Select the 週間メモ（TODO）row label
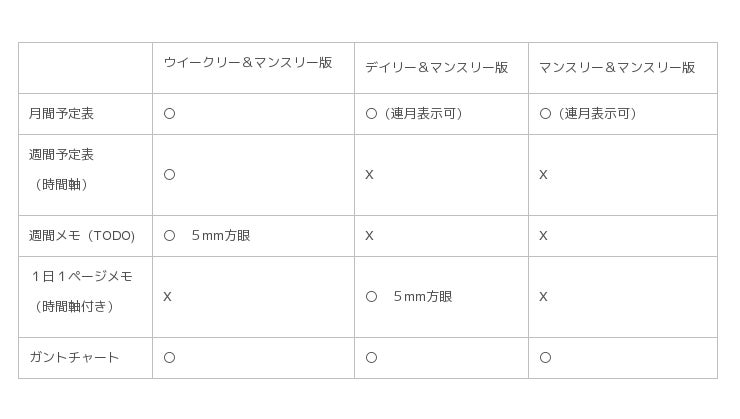 click(x=82, y=236)
